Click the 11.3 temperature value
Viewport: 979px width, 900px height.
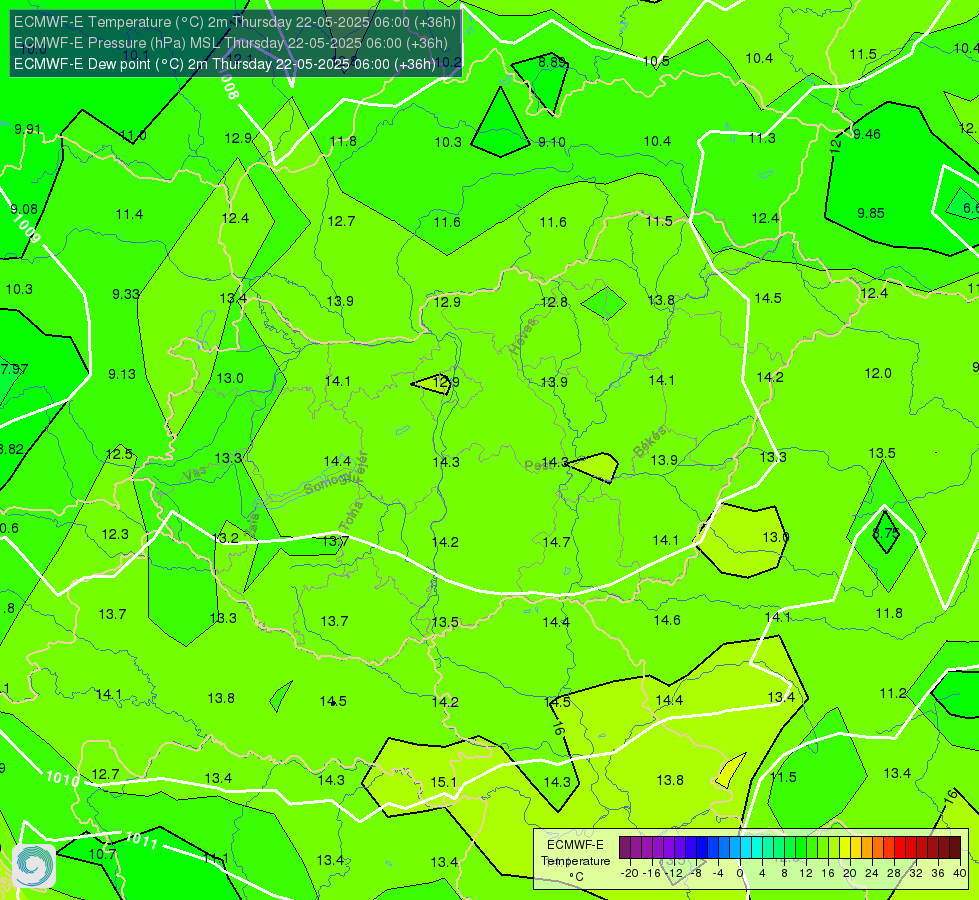[x=762, y=138]
